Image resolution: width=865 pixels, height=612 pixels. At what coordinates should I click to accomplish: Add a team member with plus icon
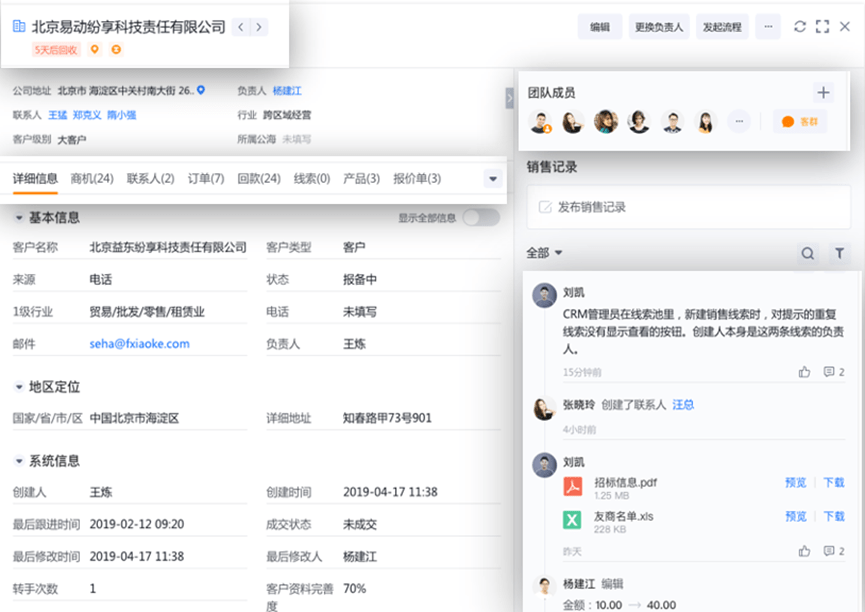[823, 93]
